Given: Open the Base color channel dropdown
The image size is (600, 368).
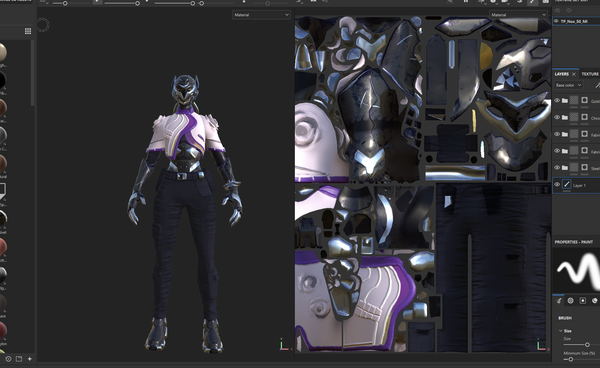Looking at the screenshot, I should (x=568, y=85).
